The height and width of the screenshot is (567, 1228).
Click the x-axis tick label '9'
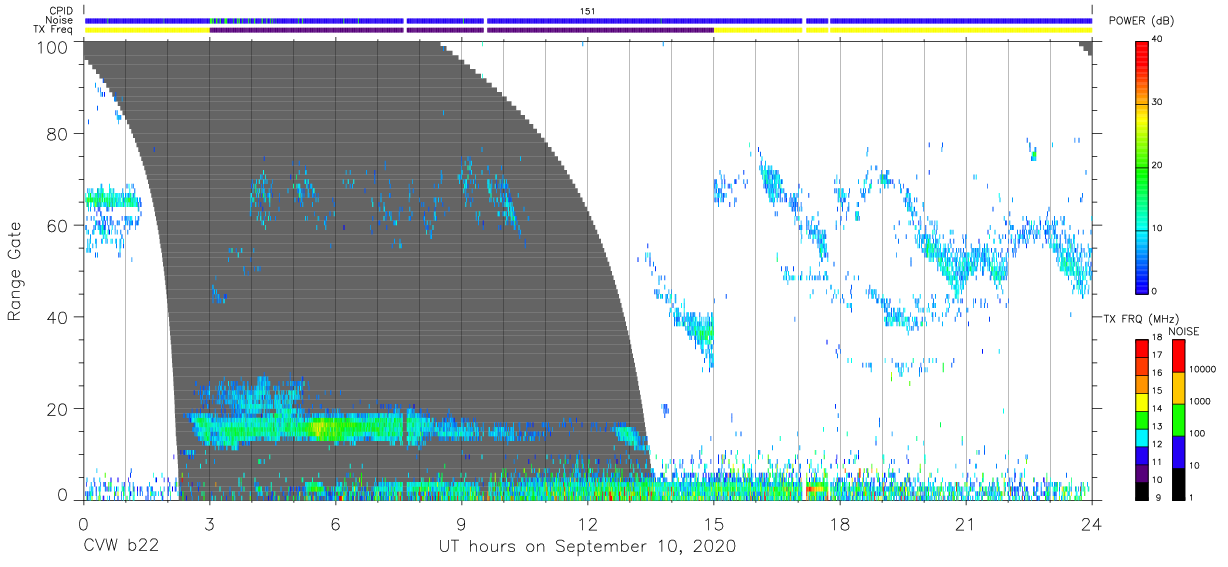(x=461, y=524)
